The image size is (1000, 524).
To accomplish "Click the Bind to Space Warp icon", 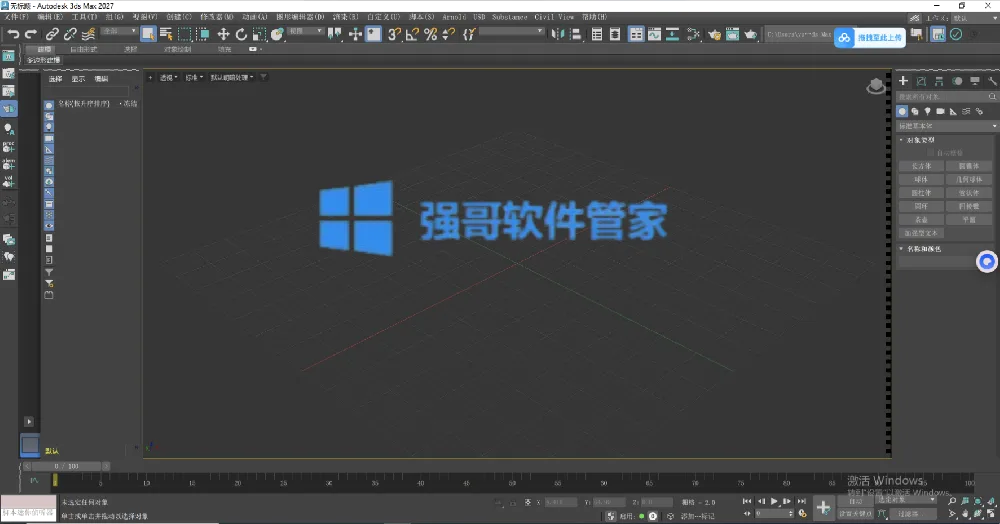I will click(x=88, y=34).
